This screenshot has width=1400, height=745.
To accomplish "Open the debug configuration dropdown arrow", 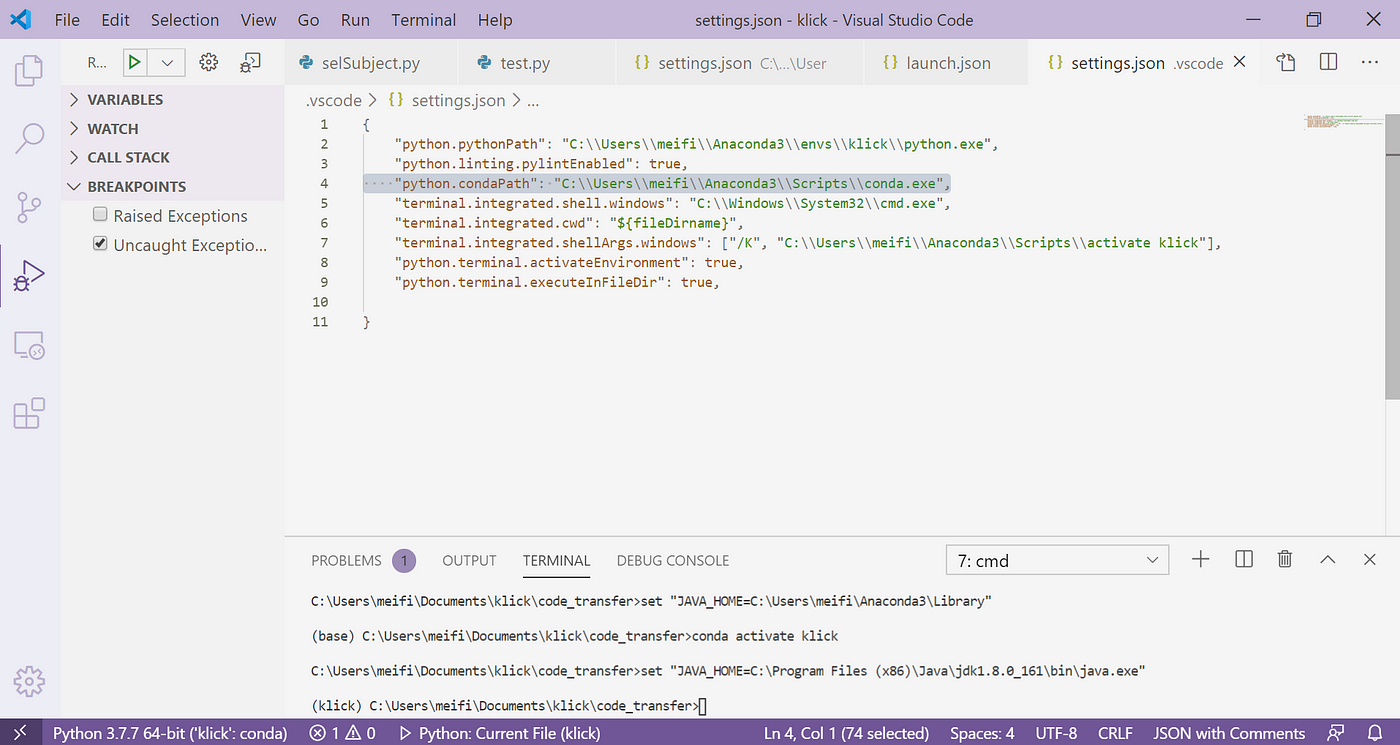I will coord(167,63).
